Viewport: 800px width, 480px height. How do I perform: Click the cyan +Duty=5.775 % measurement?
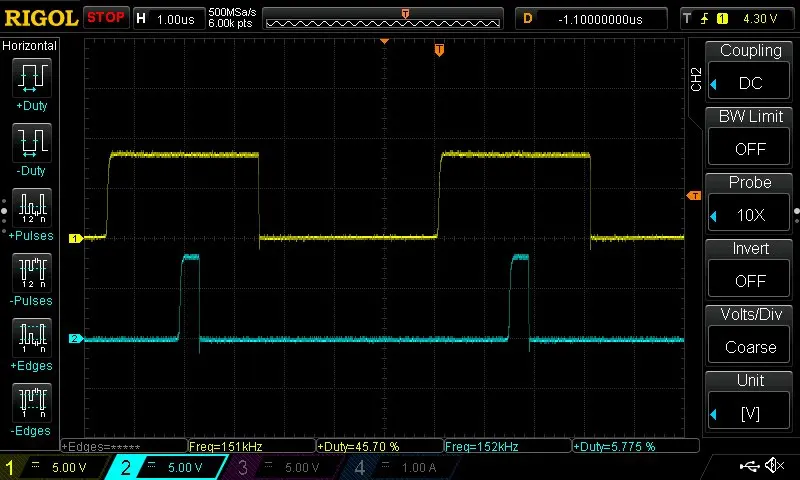[636, 446]
